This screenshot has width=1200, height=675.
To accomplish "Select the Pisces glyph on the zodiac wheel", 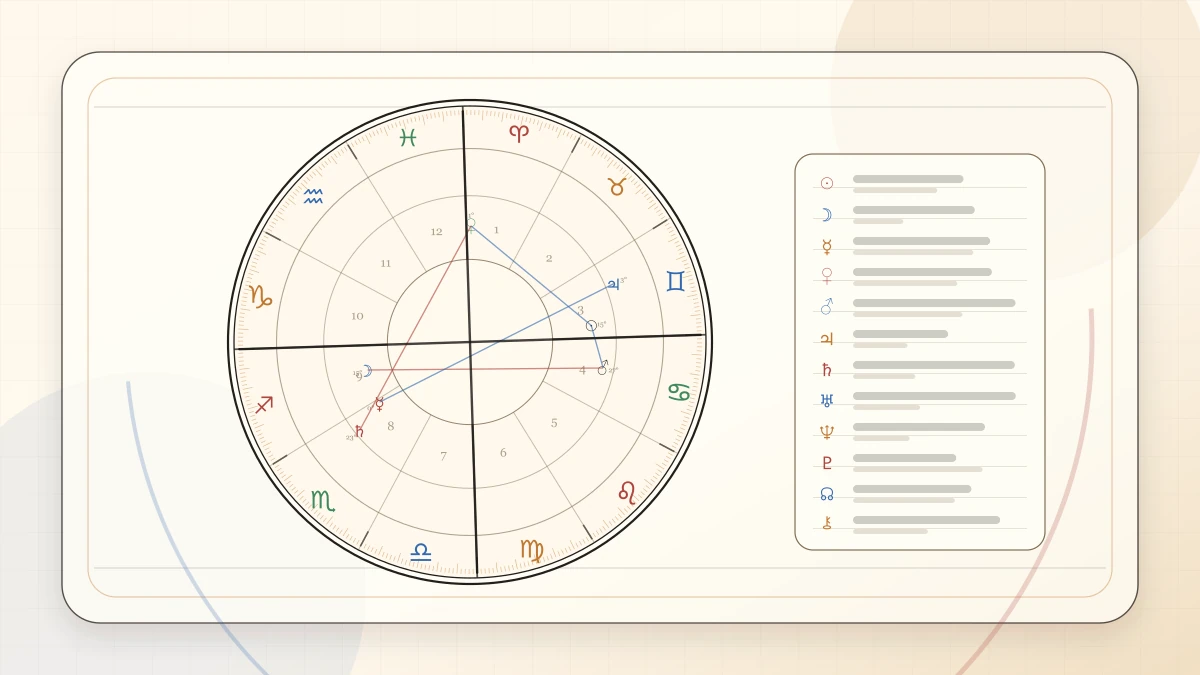I will (408, 138).
